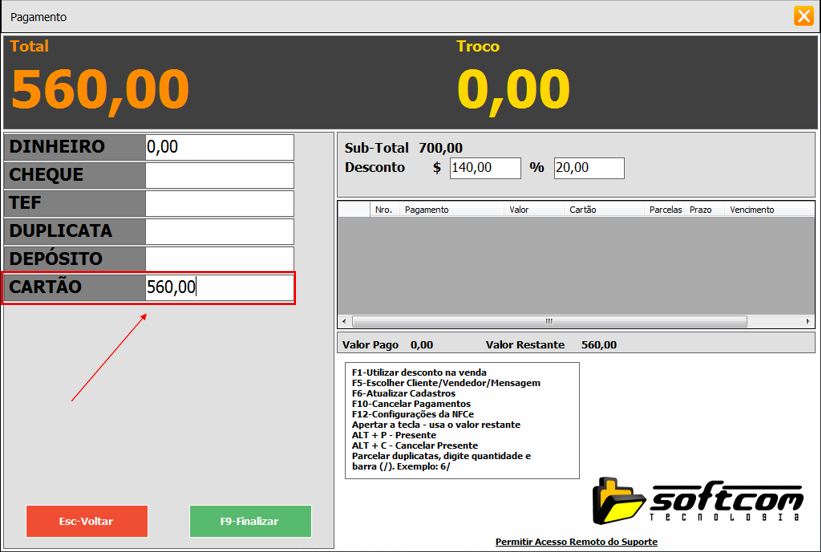The height and width of the screenshot is (552, 821).
Task: Click the Cartão column header in table
Action: pos(603,210)
